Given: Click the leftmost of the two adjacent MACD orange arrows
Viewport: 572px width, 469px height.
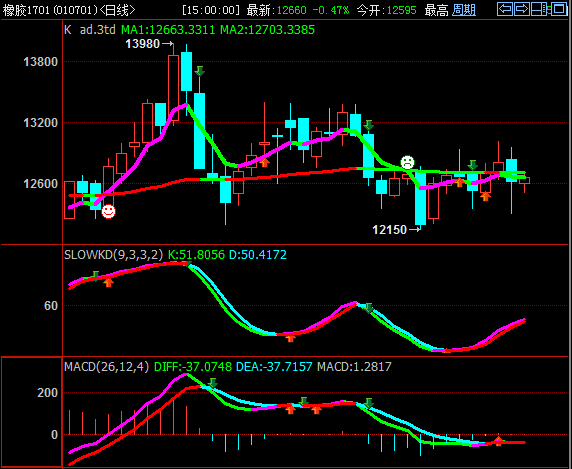Looking at the screenshot, I should point(290,409).
